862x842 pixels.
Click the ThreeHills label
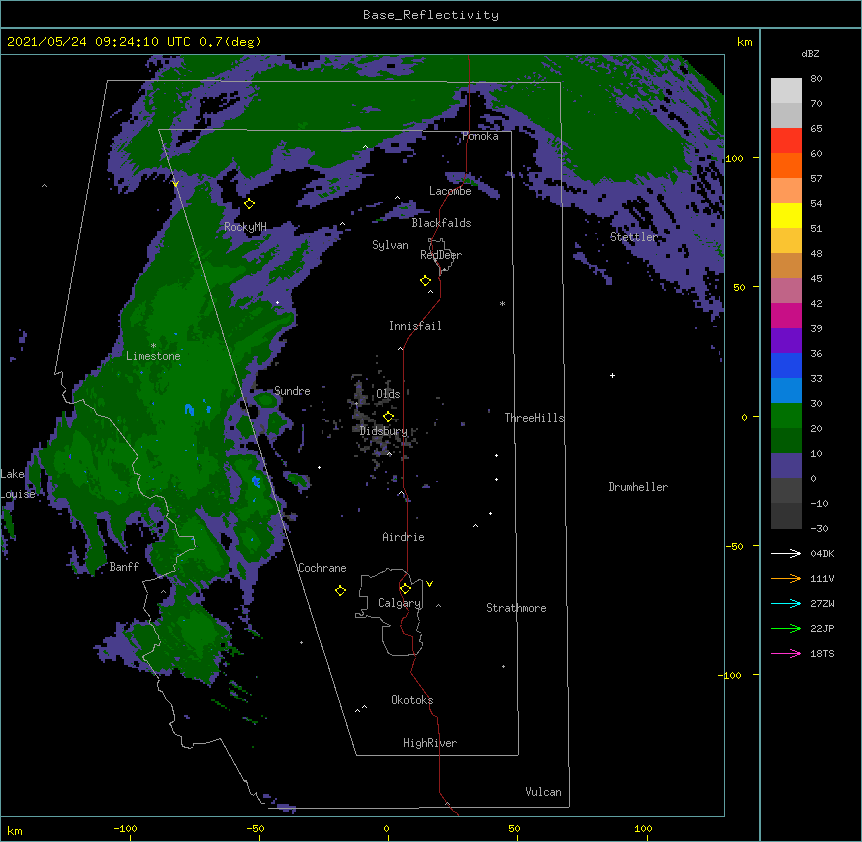point(534,418)
